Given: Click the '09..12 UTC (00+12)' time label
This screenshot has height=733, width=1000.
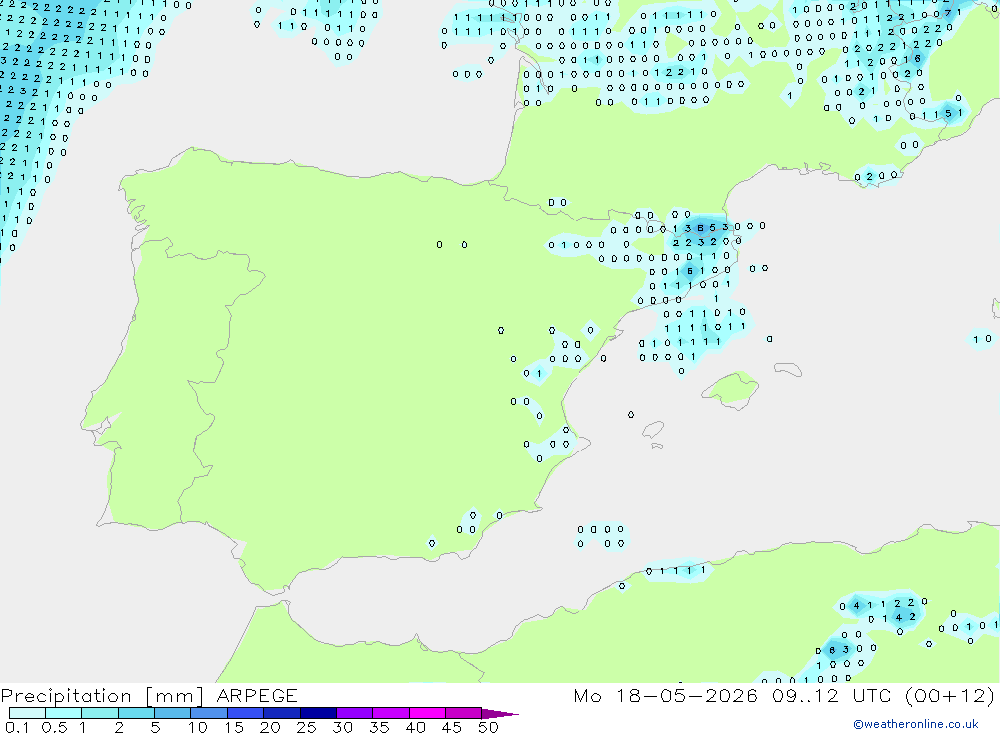Looking at the screenshot, I should pos(883,695).
